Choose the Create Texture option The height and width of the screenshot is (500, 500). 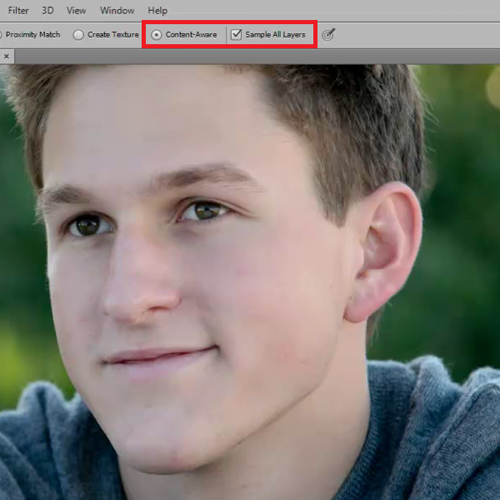point(78,35)
